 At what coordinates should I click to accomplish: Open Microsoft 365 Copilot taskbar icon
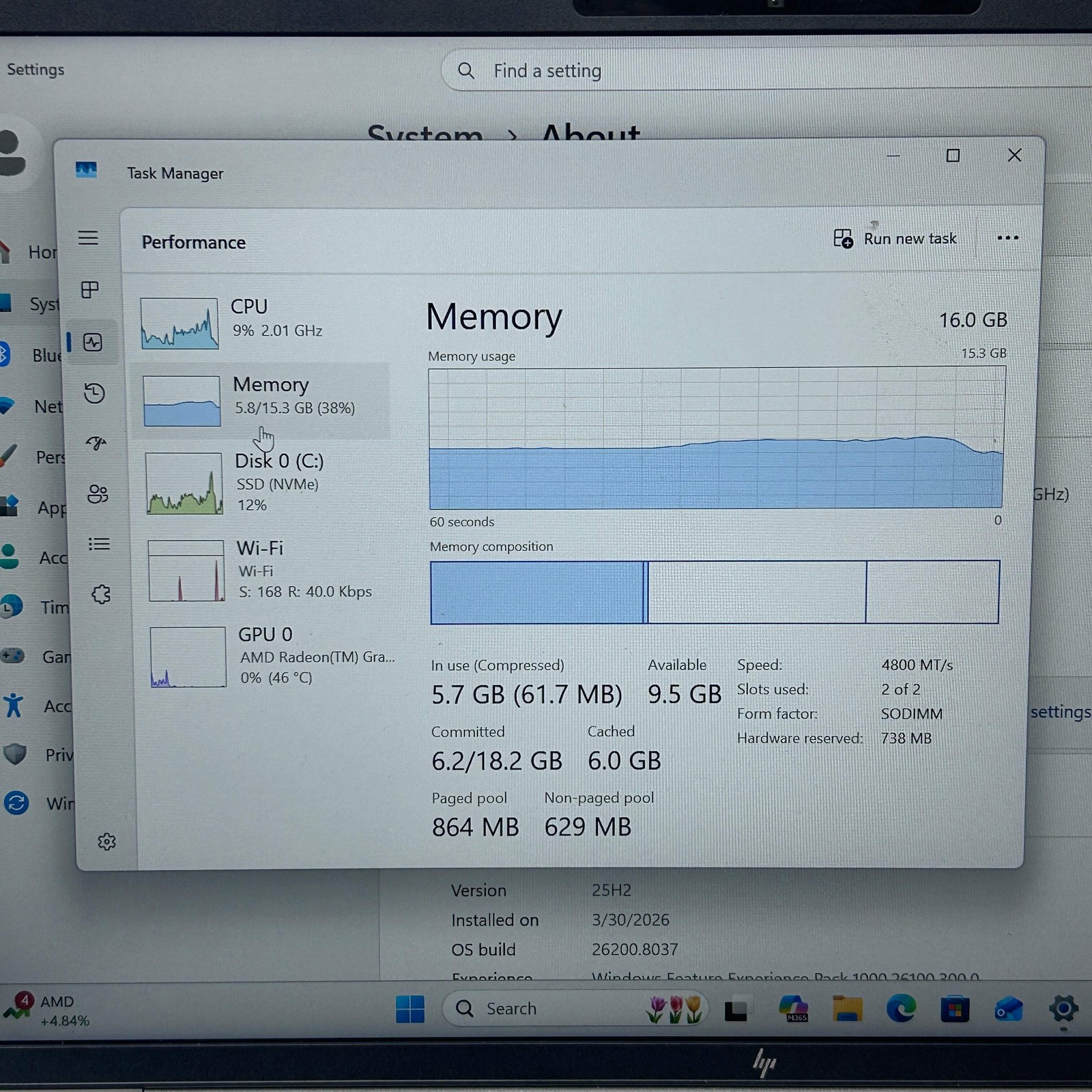point(793,1008)
